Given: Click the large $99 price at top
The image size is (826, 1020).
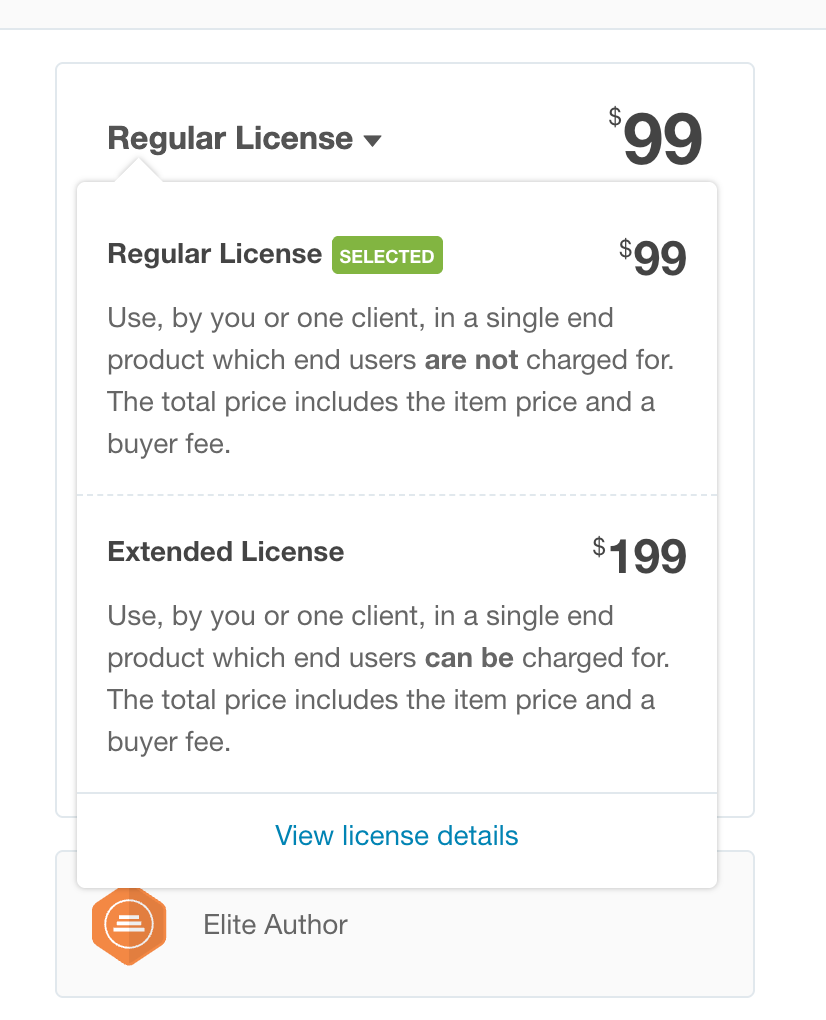Looking at the screenshot, I should tap(662, 141).
